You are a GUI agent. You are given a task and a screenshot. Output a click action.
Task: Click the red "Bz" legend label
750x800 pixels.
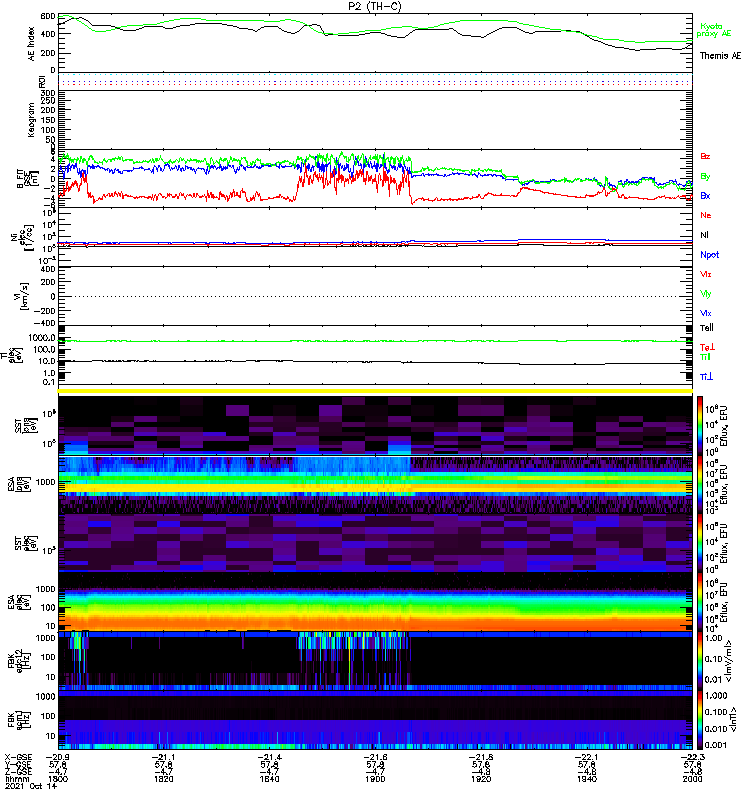pos(705,156)
